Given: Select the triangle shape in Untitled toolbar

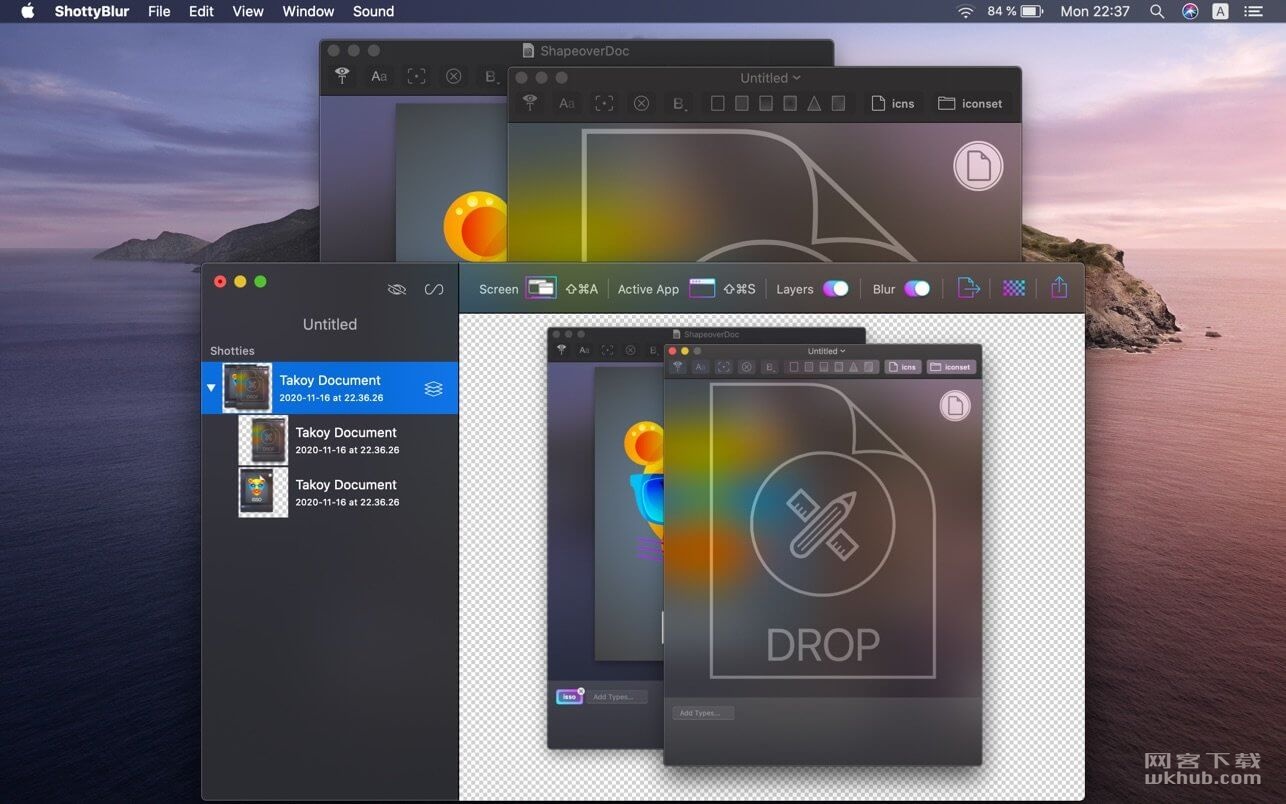Looking at the screenshot, I should click(x=814, y=103).
